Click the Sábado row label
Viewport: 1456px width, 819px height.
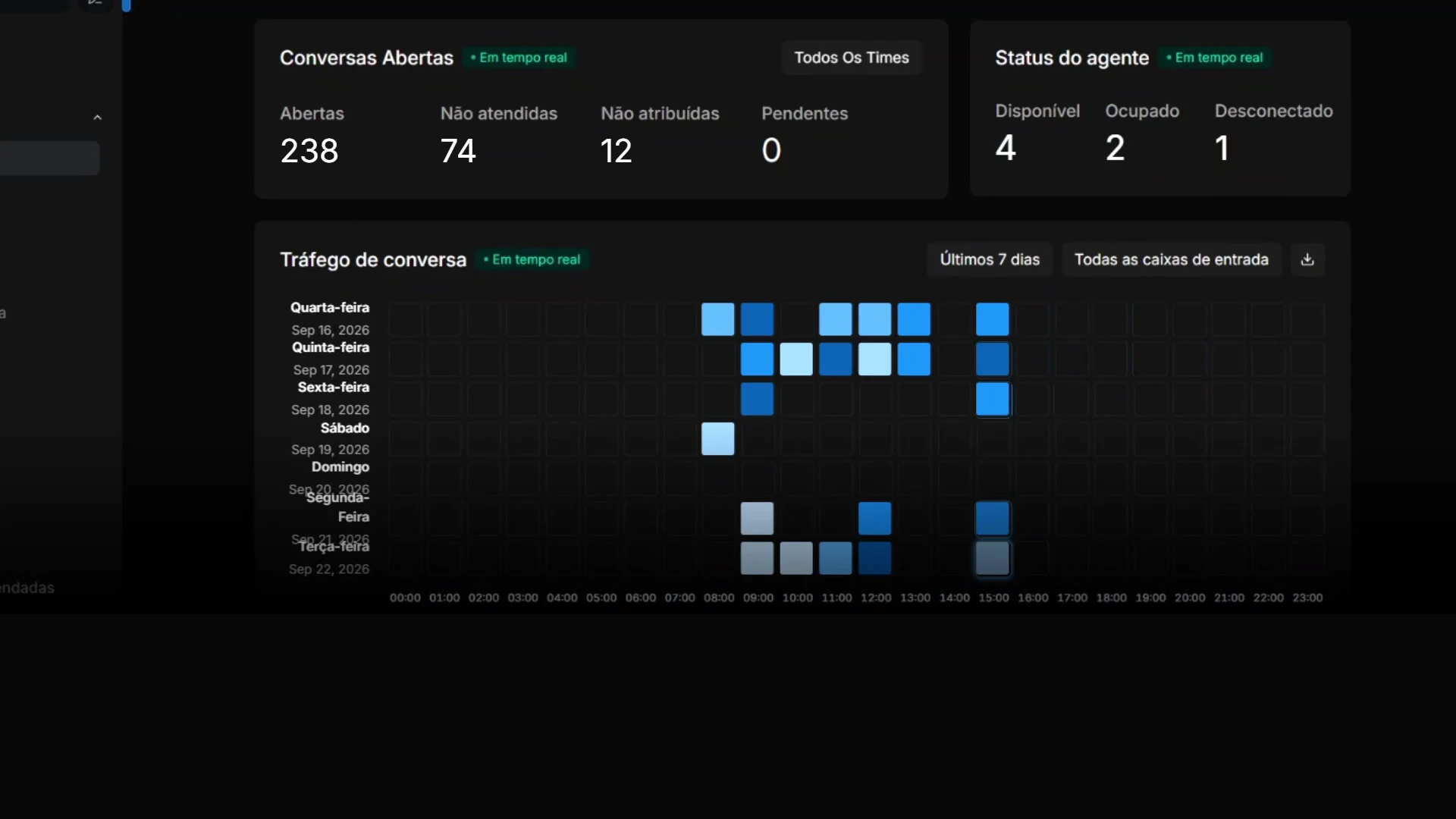point(345,428)
